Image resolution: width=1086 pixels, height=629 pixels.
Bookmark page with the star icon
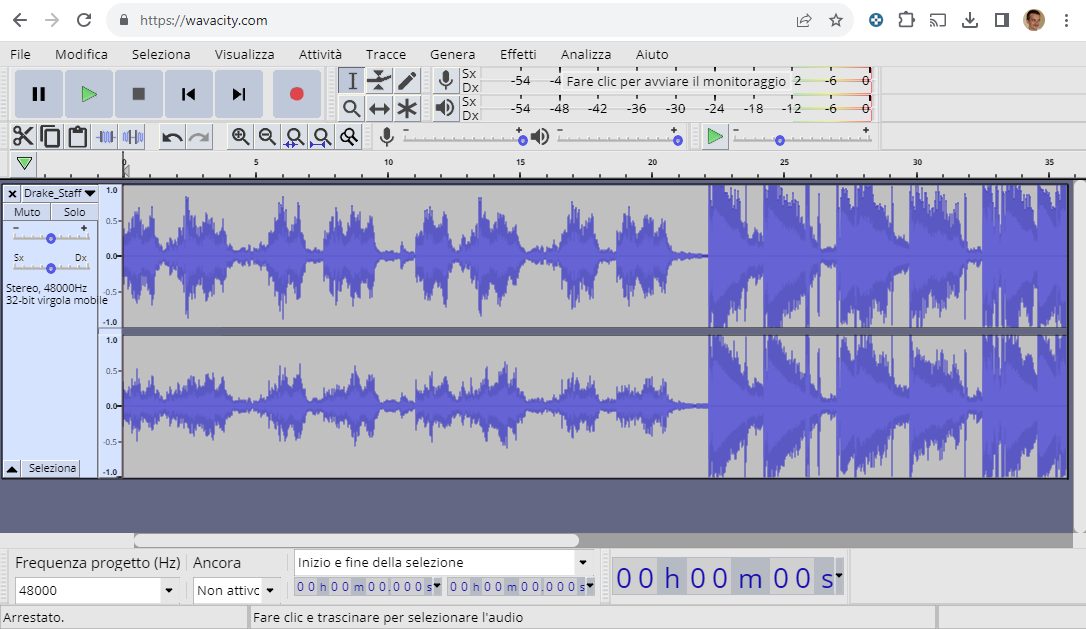pos(836,20)
